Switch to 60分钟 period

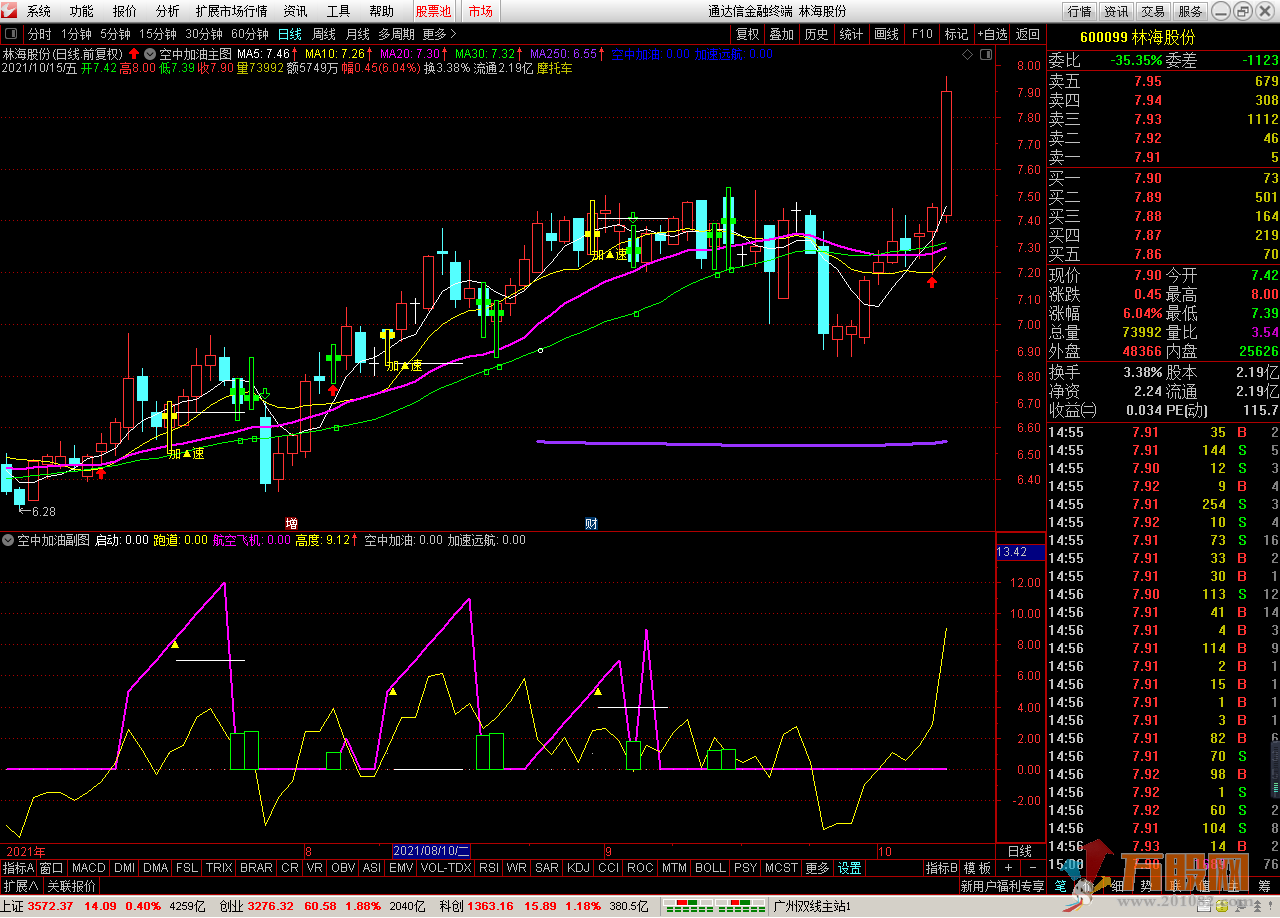click(x=250, y=34)
